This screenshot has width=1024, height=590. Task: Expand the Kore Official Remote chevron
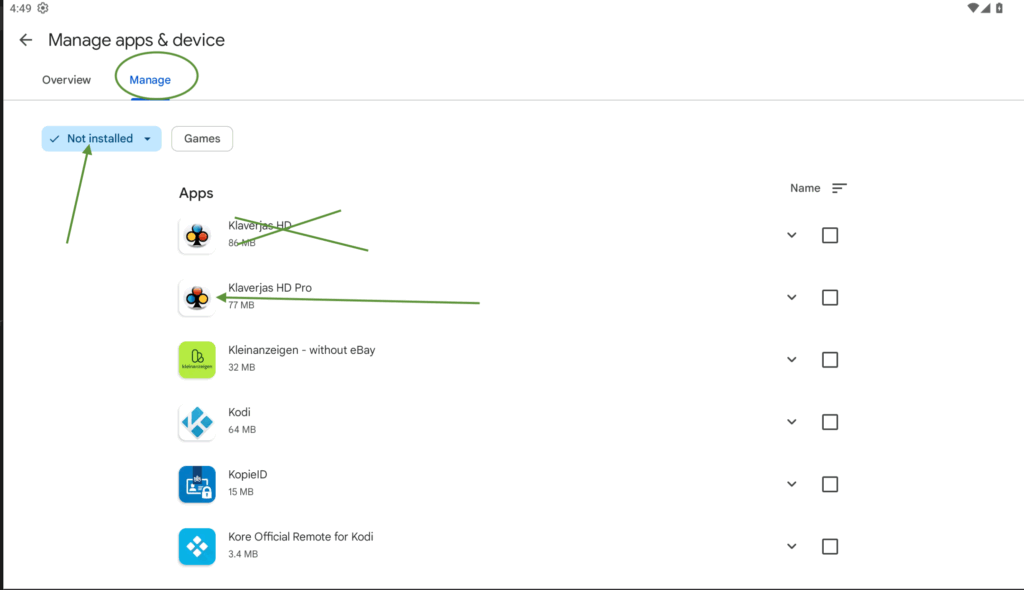coord(791,546)
